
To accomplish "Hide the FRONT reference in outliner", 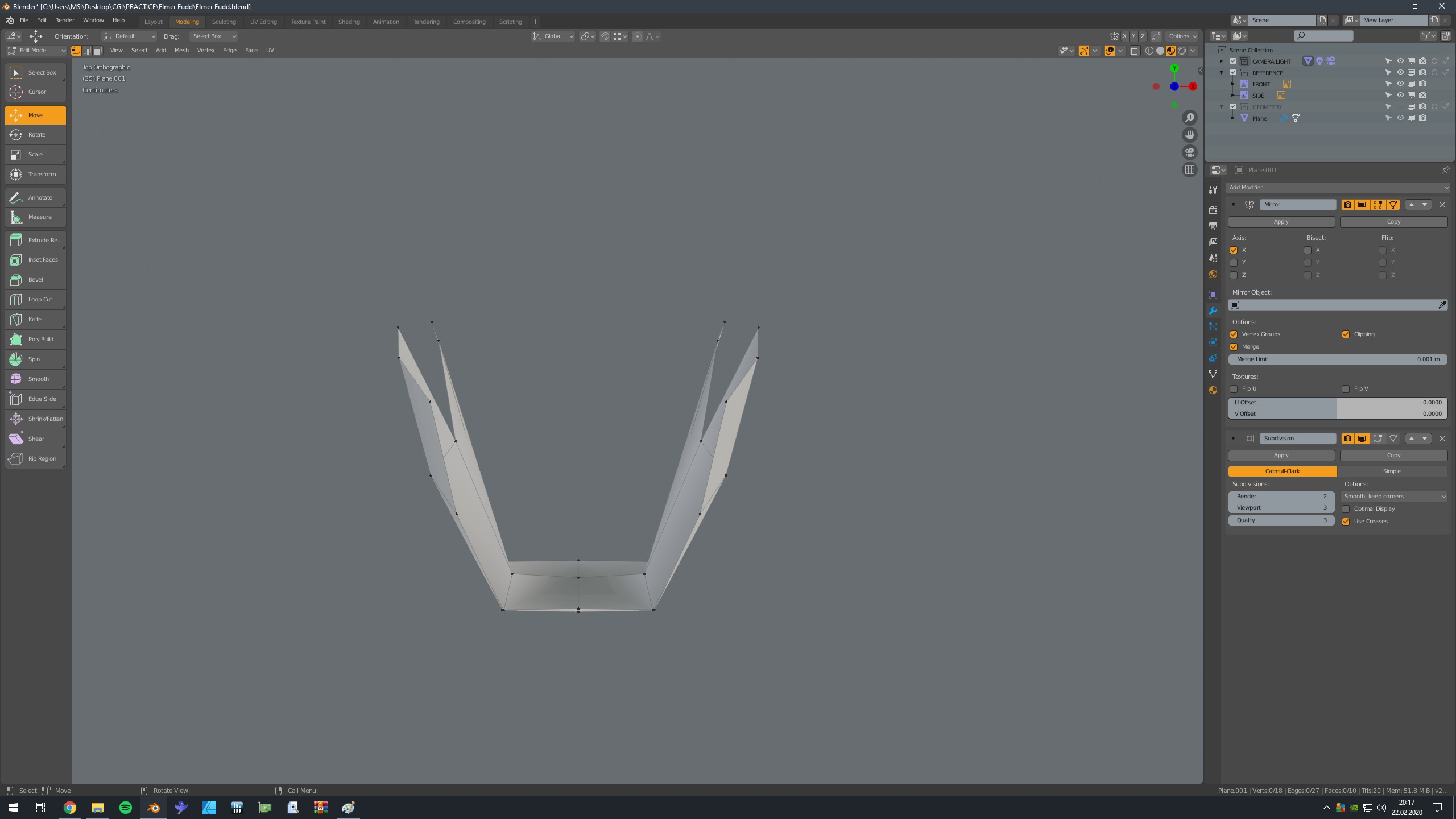I will [1400, 84].
